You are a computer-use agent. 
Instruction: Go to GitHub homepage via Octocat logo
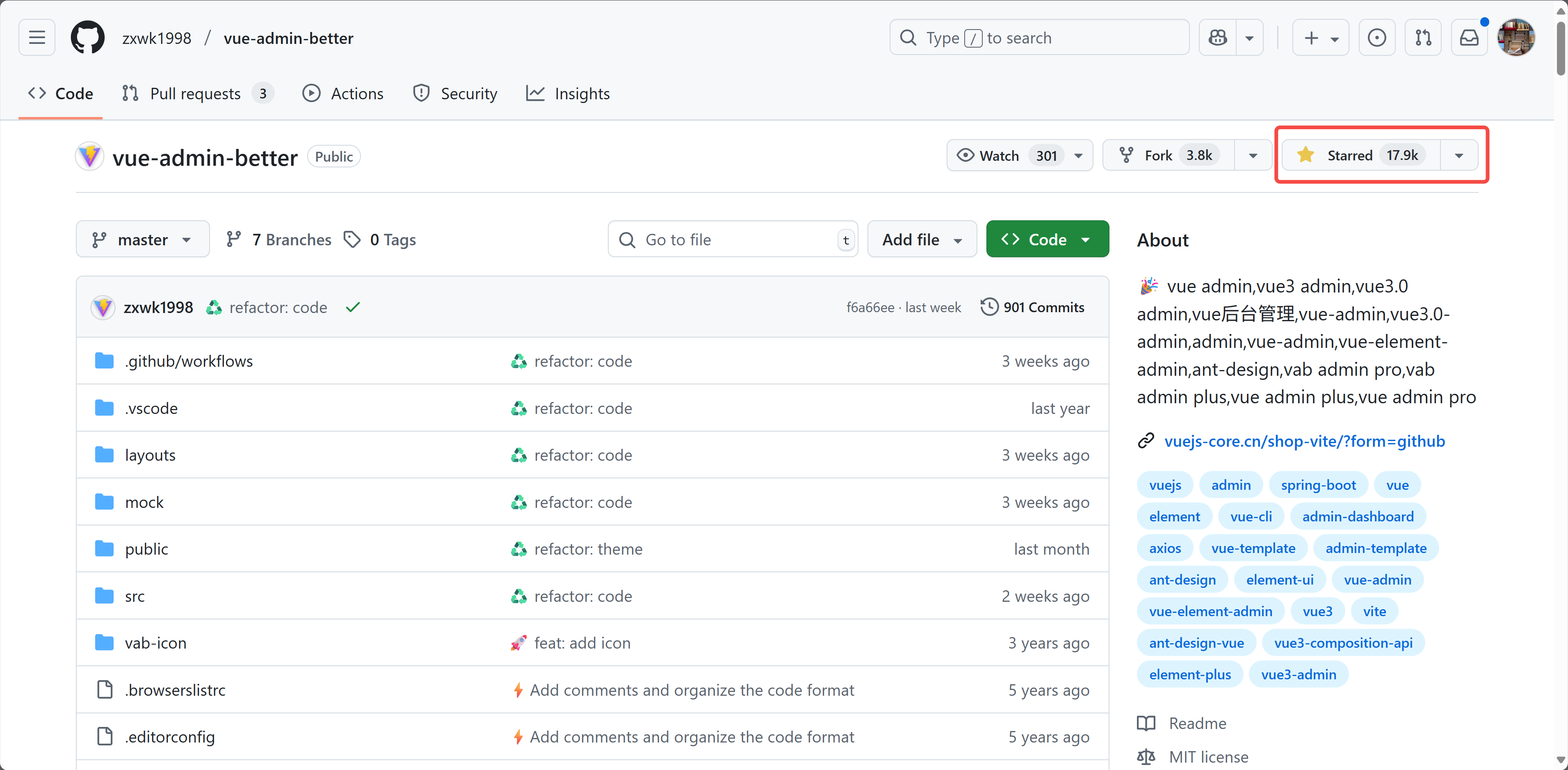click(x=88, y=38)
